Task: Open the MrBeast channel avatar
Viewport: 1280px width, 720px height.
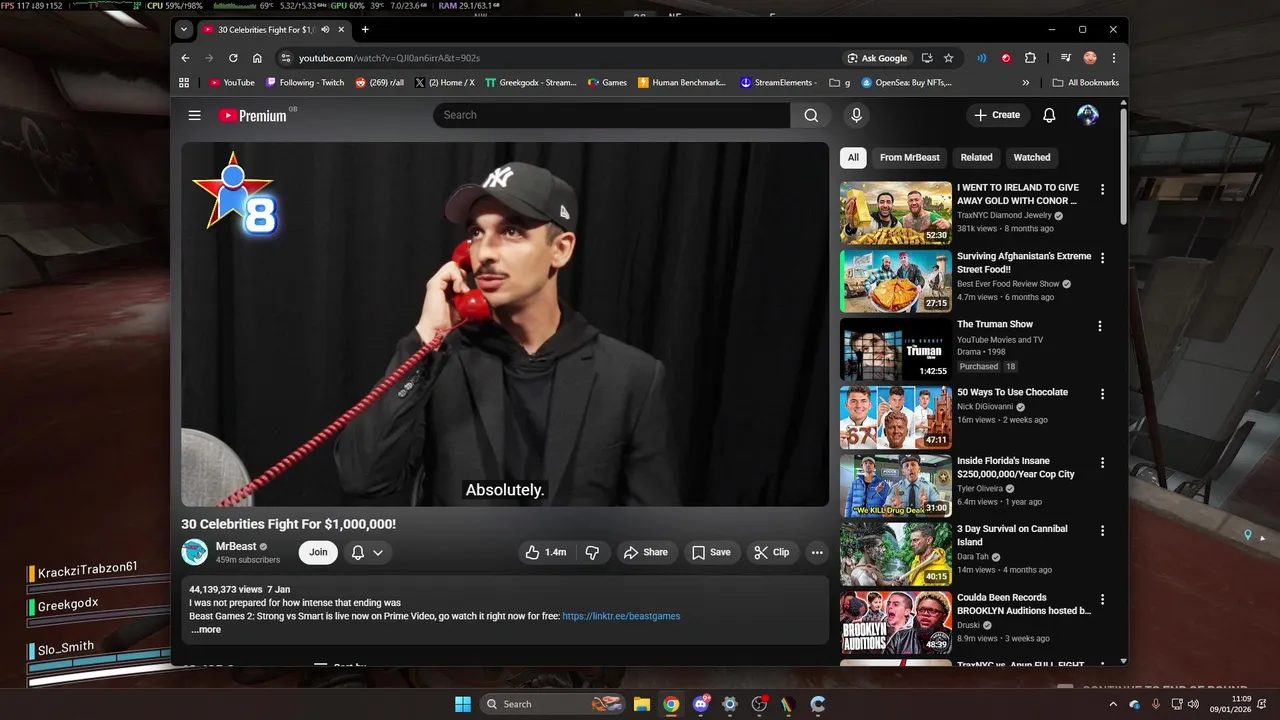Action: pyautogui.click(x=194, y=552)
